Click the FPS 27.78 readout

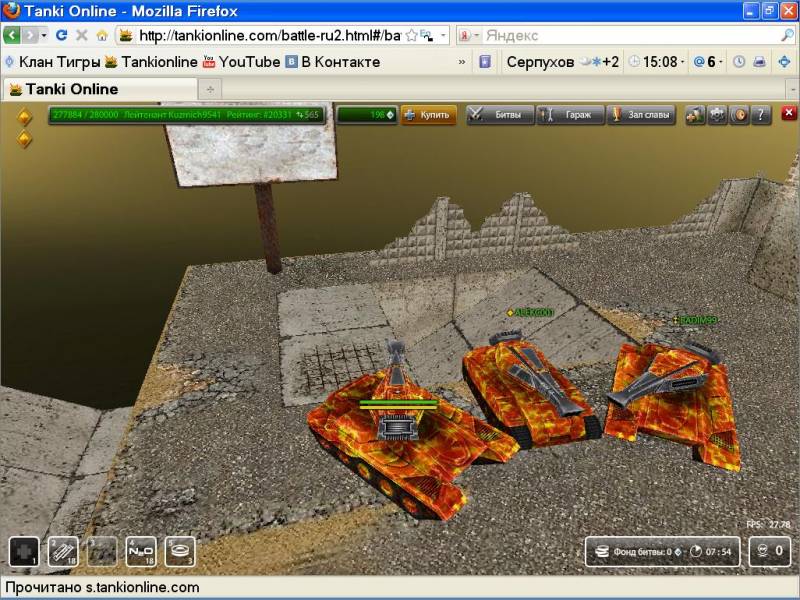[x=768, y=524]
